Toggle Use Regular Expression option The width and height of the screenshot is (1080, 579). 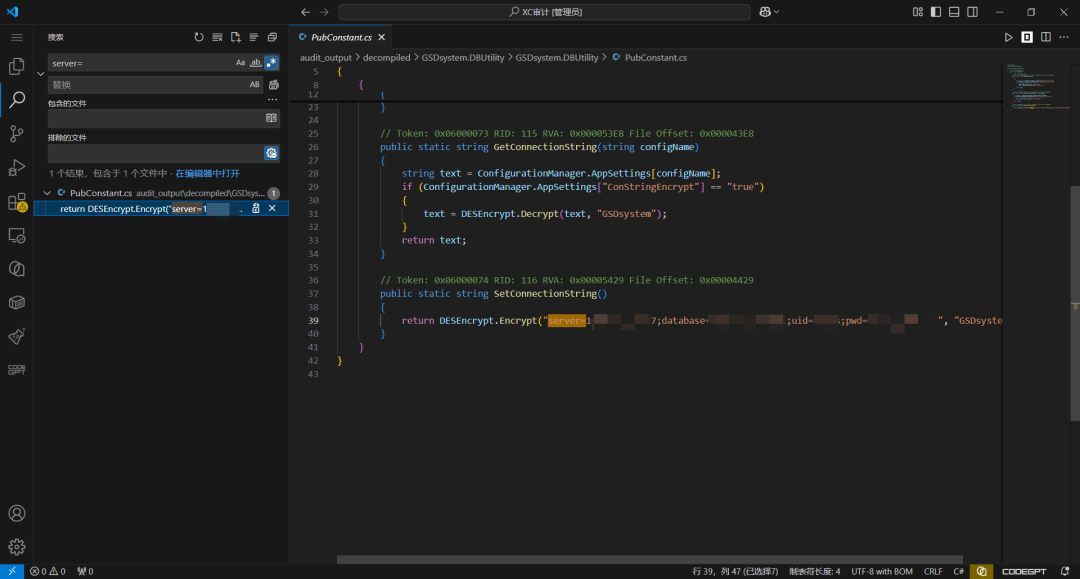point(271,63)
